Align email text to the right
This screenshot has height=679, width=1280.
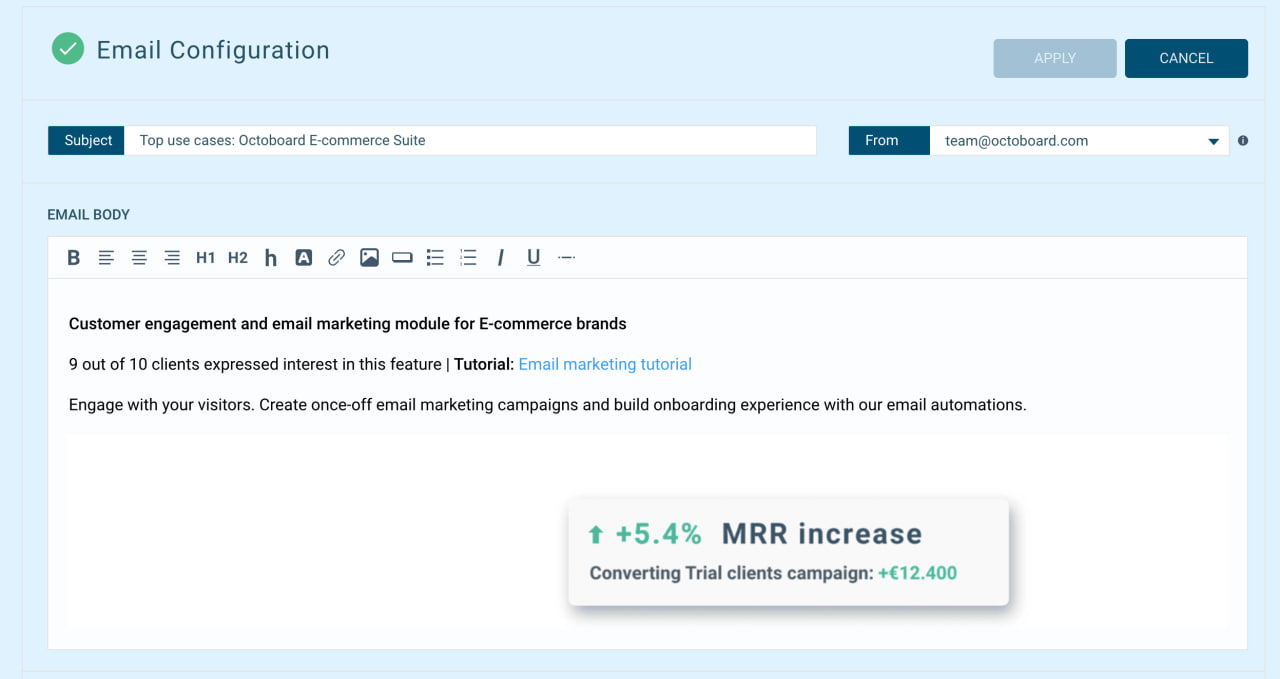[172, 258]
